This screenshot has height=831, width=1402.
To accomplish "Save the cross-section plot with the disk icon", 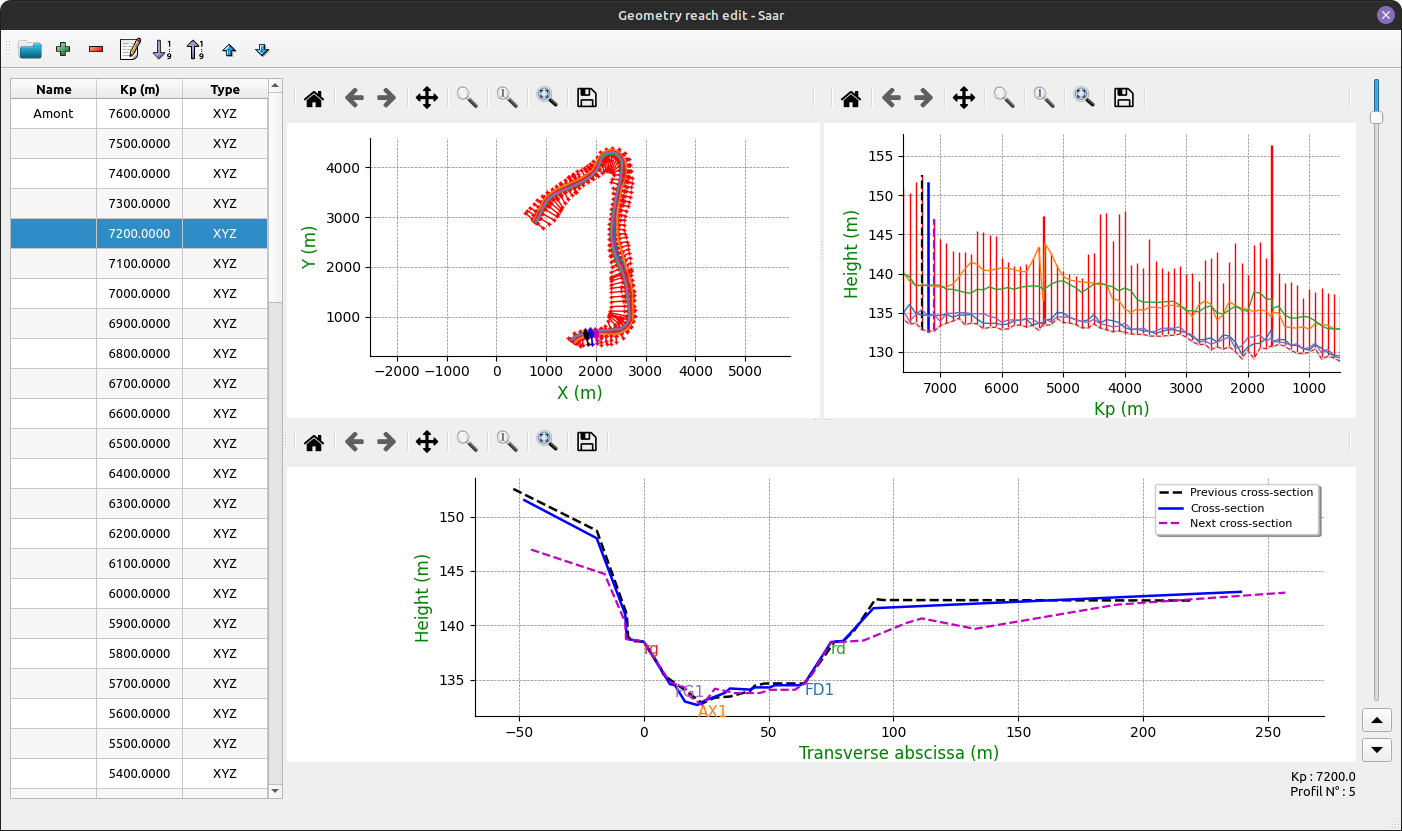I will (587, 441).
